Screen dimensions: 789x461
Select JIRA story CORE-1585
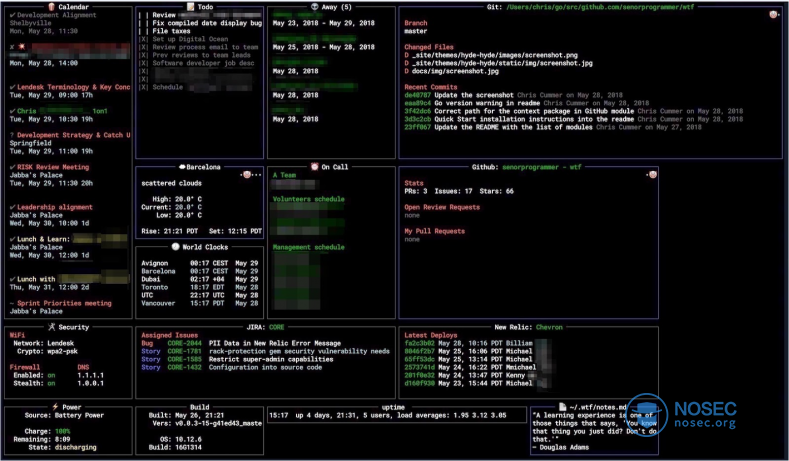(x=185, y=359)
